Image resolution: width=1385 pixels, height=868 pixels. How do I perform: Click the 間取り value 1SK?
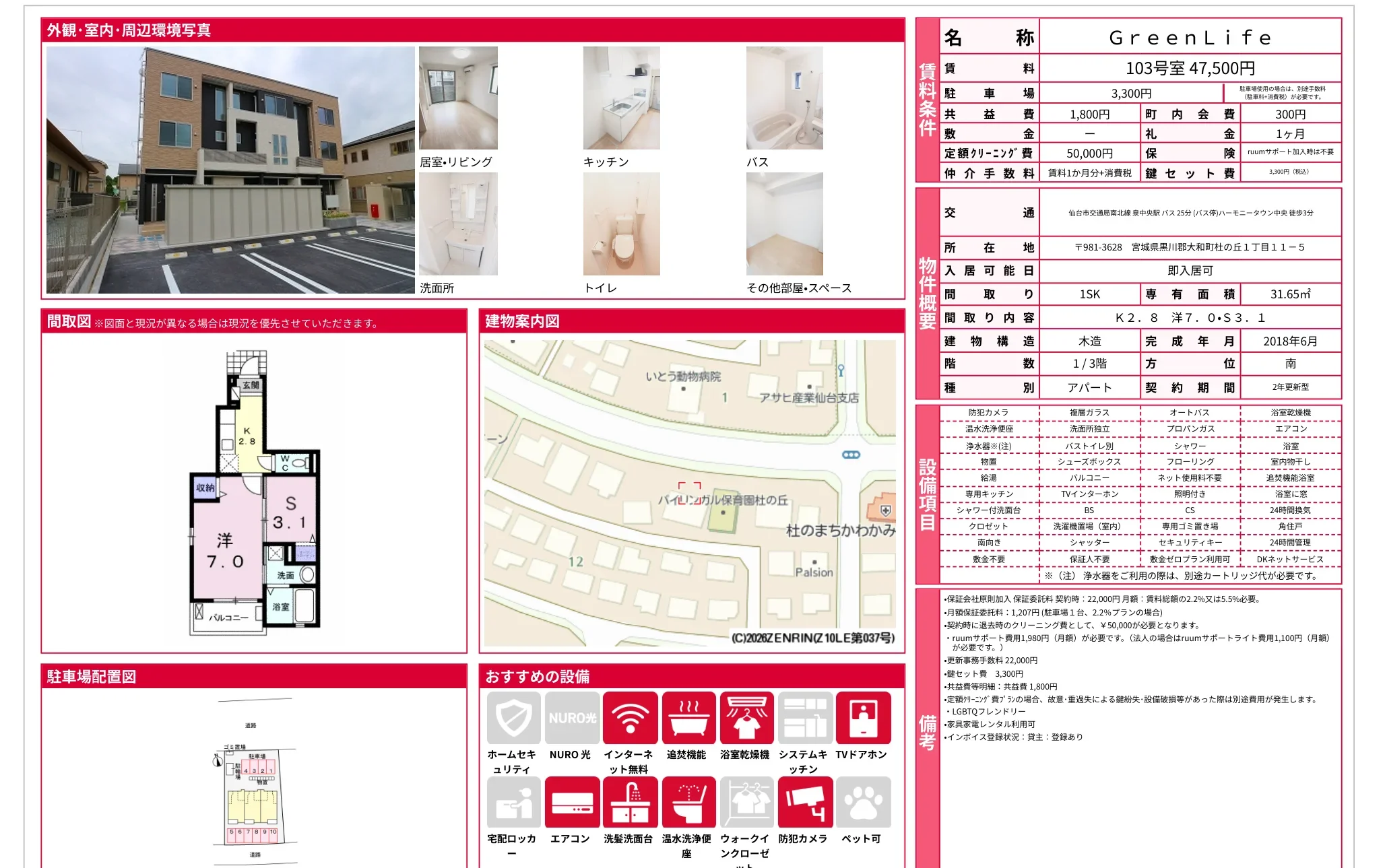pos(1089,294)
